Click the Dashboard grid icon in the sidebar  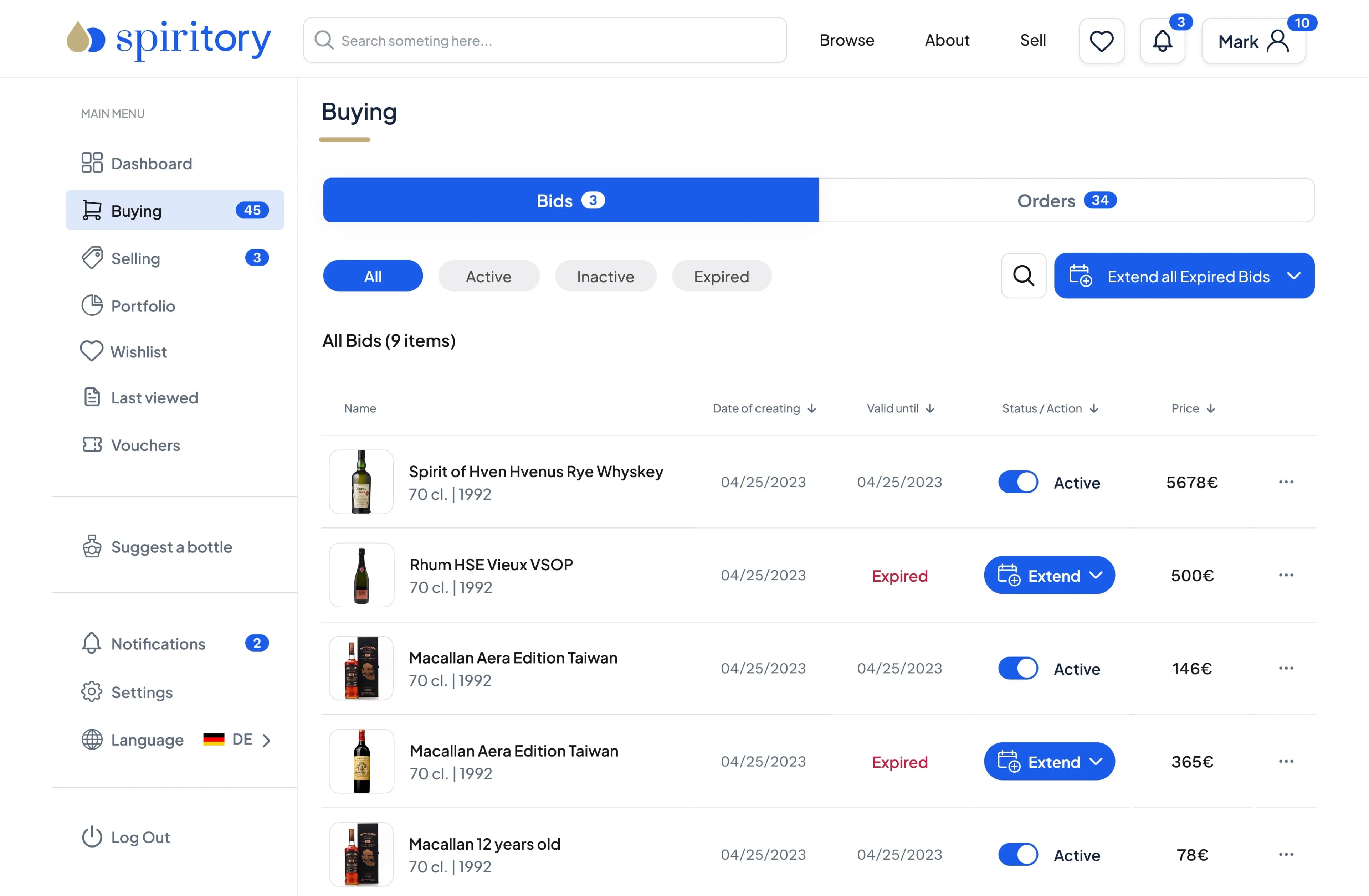click(92, 163)
